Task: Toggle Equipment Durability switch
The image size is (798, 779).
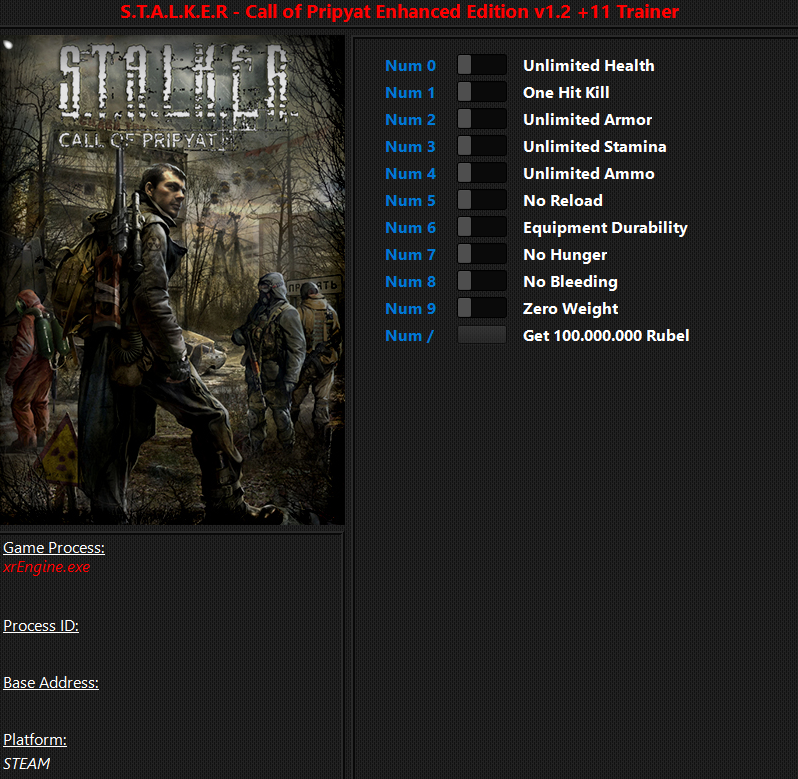Action: point(481,227)
